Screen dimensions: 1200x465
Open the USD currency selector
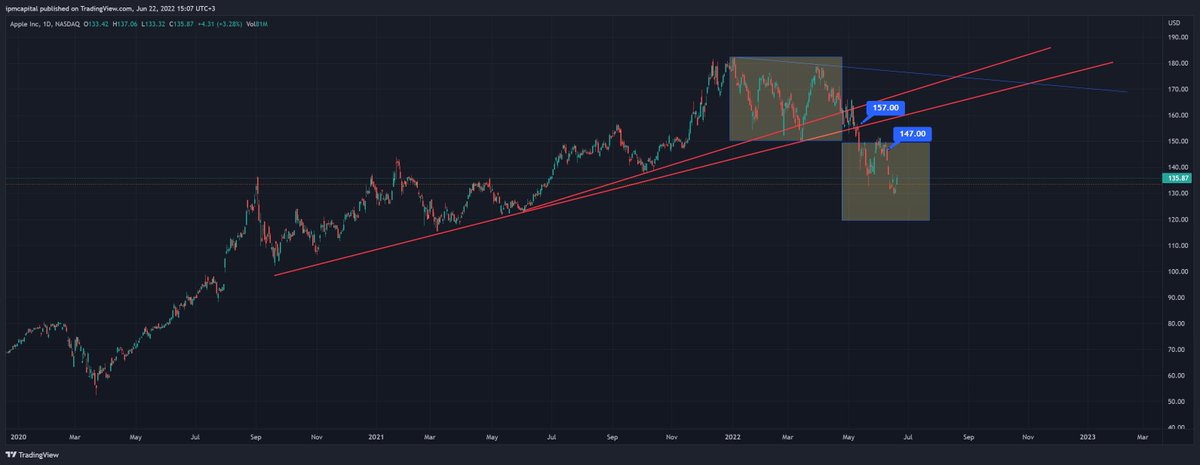pyautogui.click(x=1174, y=22)
